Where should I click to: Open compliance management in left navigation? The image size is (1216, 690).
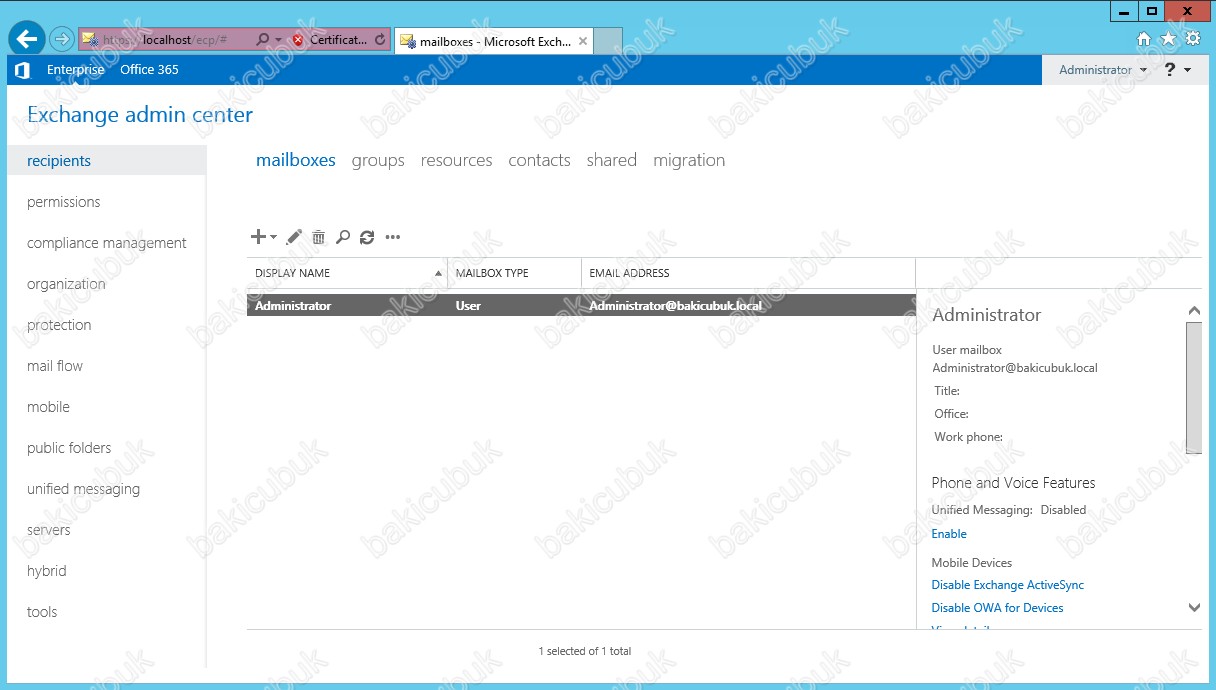(x=107, y=243)
